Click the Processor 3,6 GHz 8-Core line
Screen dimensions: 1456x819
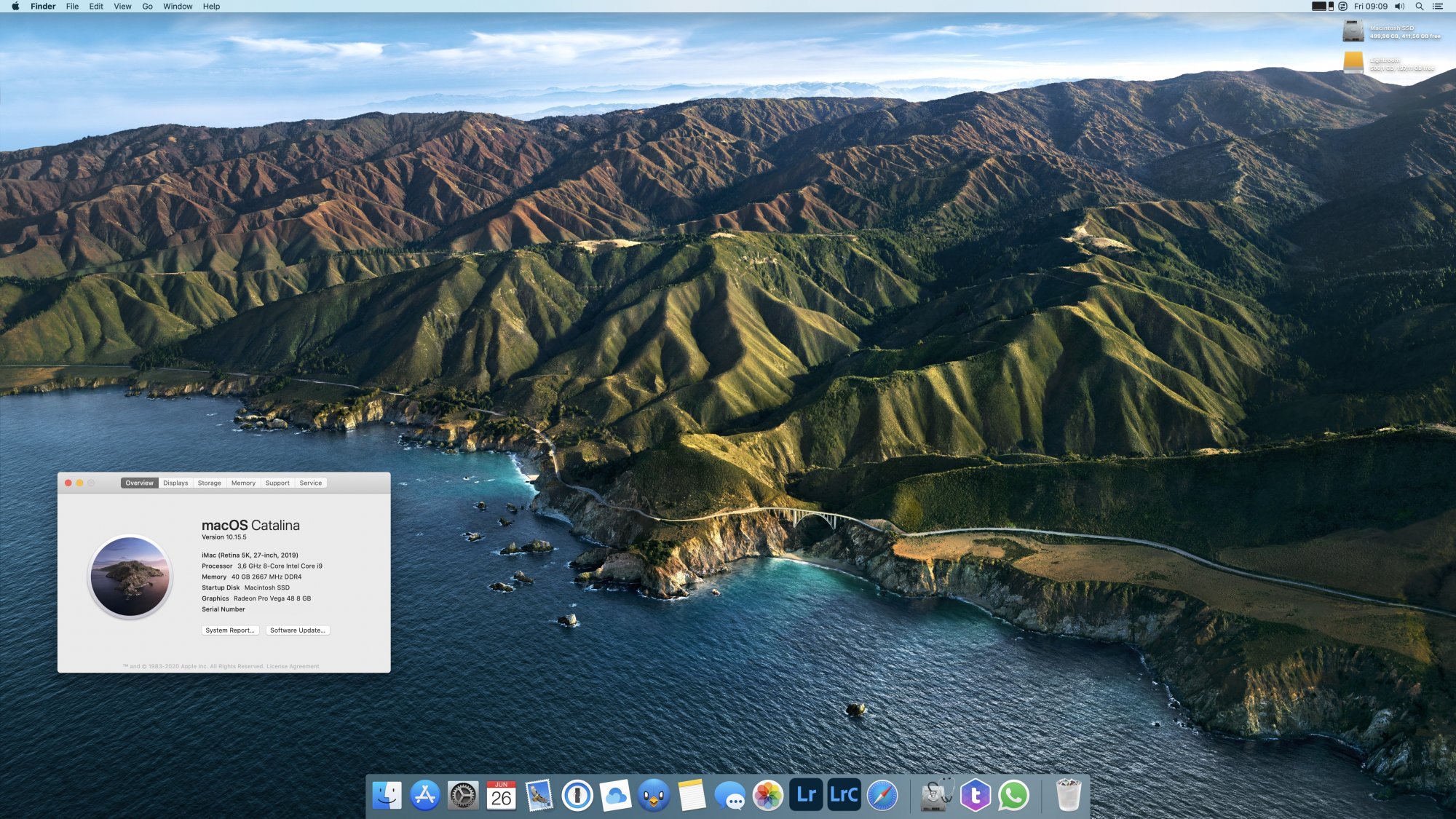262,566
